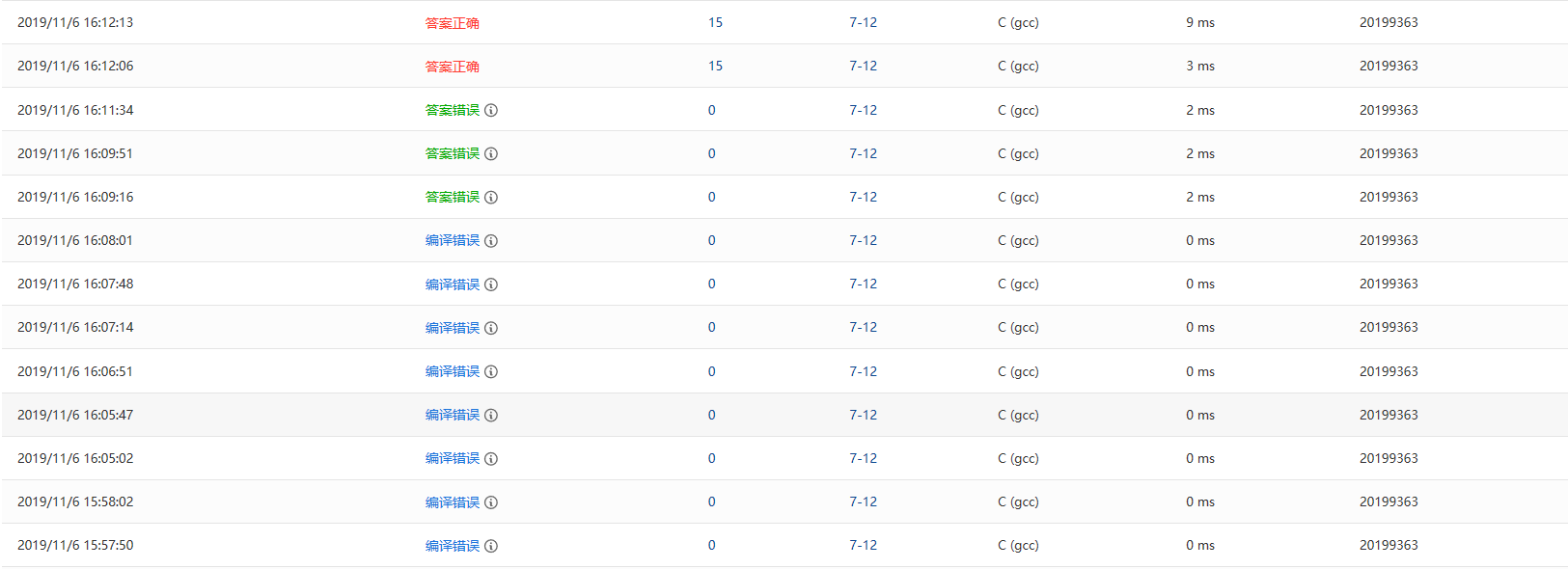1568x569 pixels.
Task: Select the 2019/11/6 16:05:47 submission row
Action: coord(75,415)
